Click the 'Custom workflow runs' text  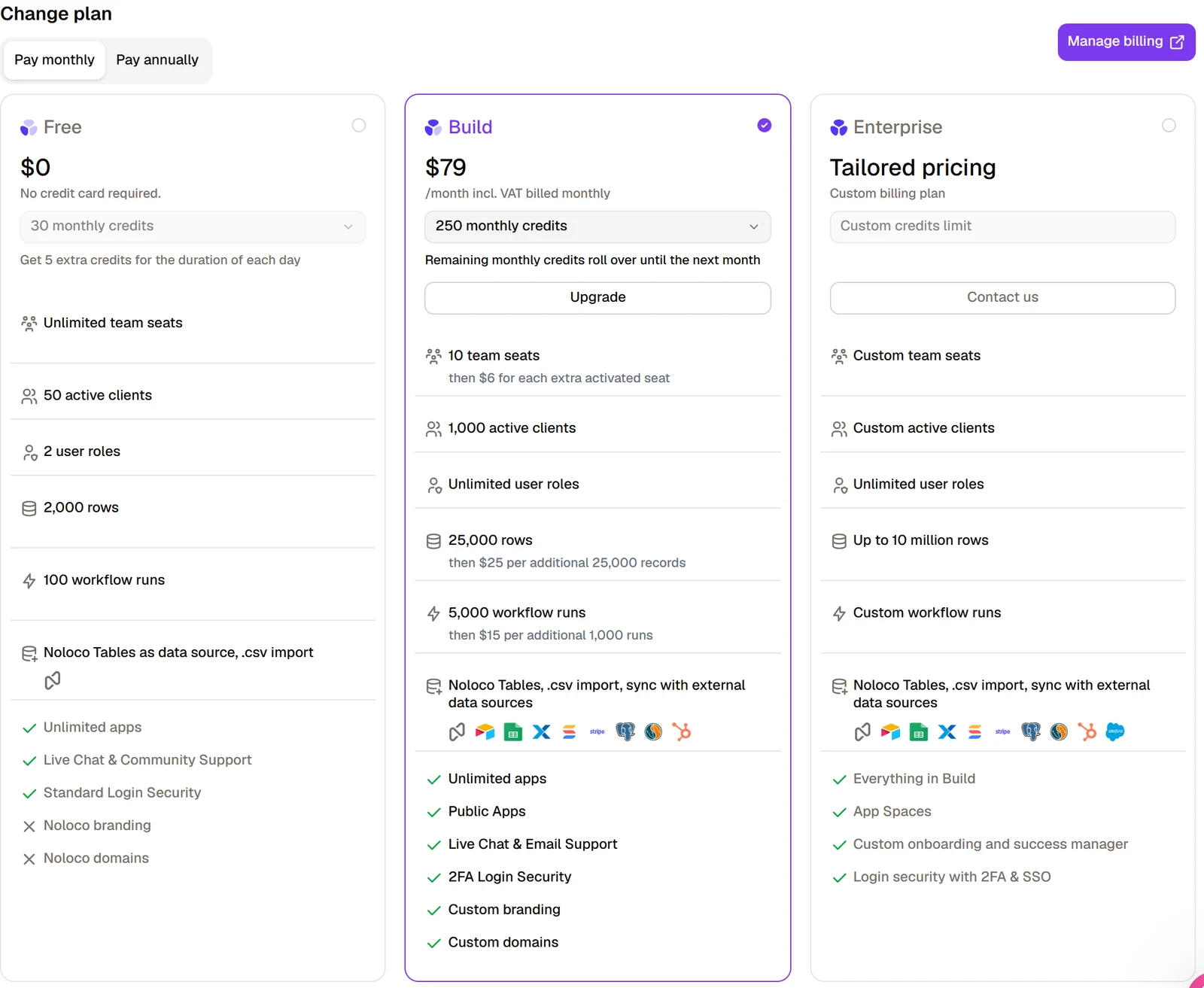(927, 613)
